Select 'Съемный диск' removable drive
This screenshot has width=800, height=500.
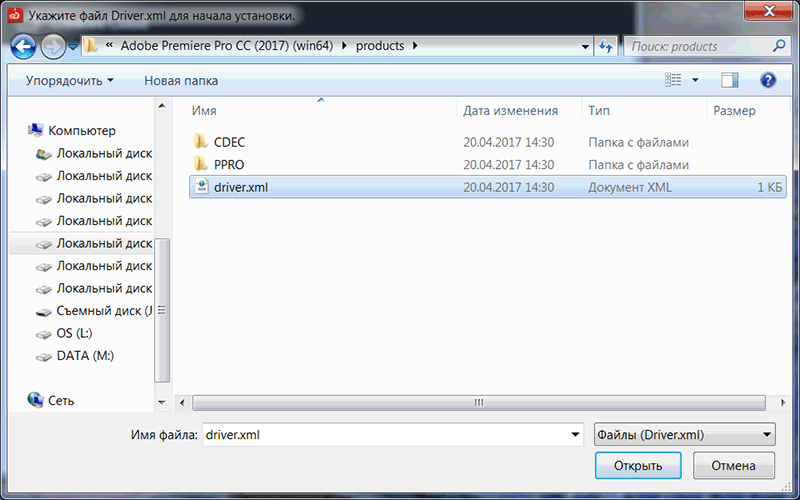click(x=104, y=311)
